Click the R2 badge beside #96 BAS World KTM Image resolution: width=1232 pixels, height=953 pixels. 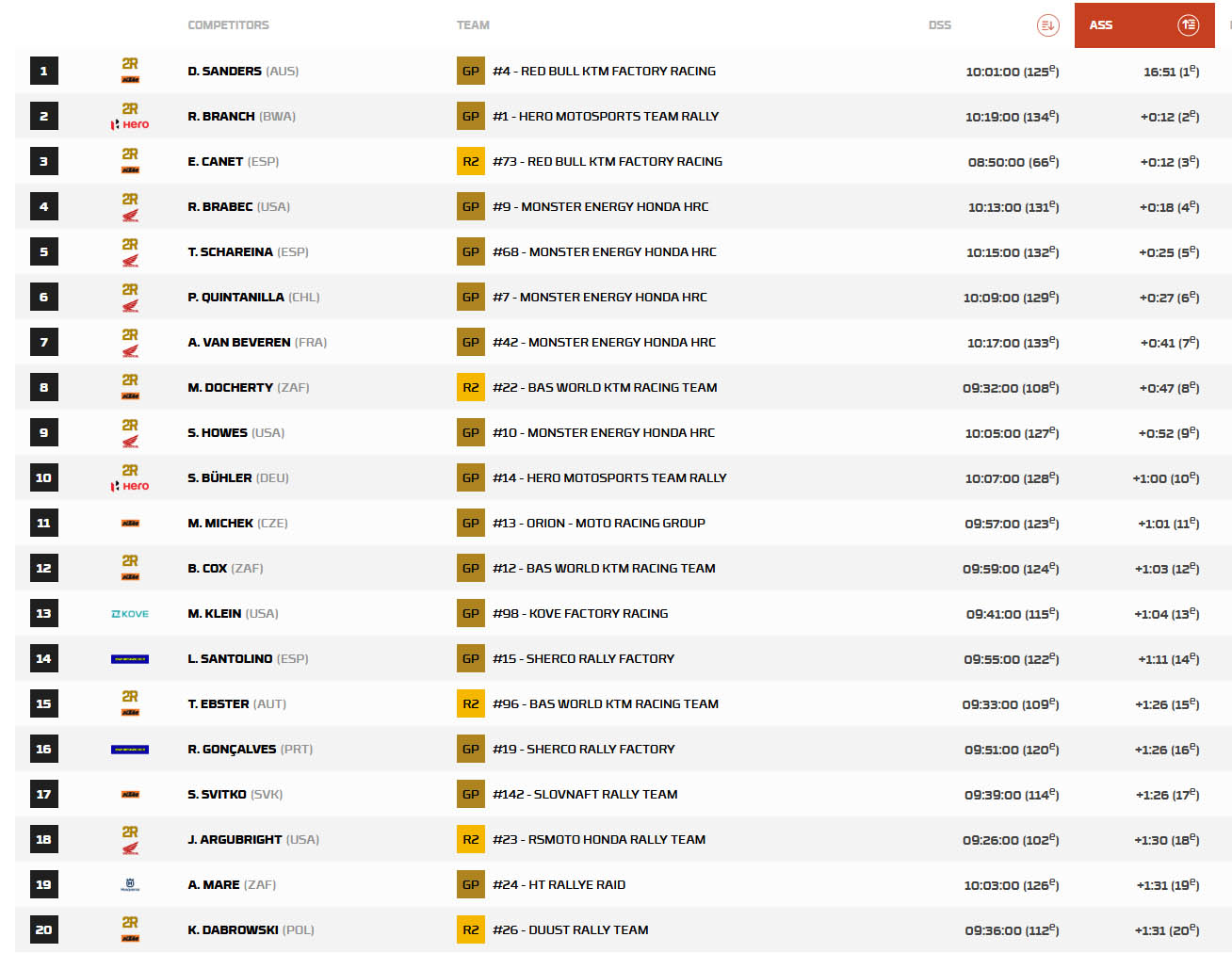click(471, 703)
